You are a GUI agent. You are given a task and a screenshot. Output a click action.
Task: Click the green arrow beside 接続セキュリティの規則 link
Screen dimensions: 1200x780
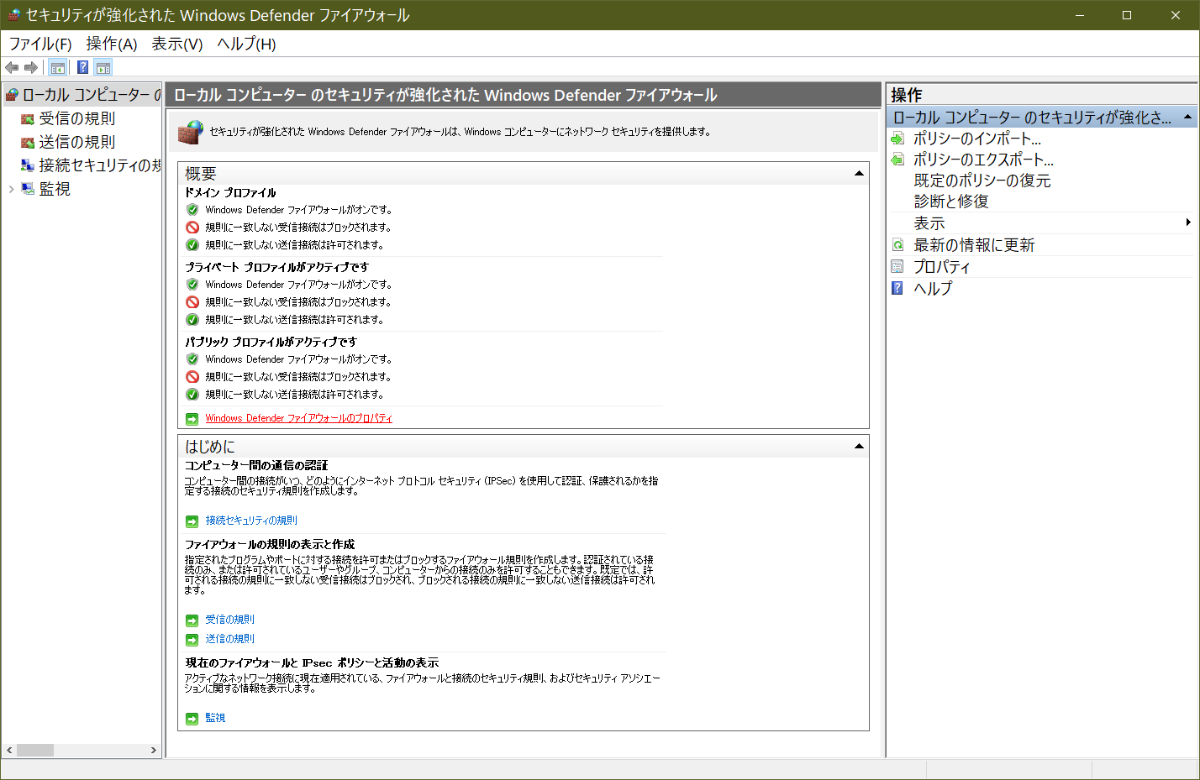[192, 521]
